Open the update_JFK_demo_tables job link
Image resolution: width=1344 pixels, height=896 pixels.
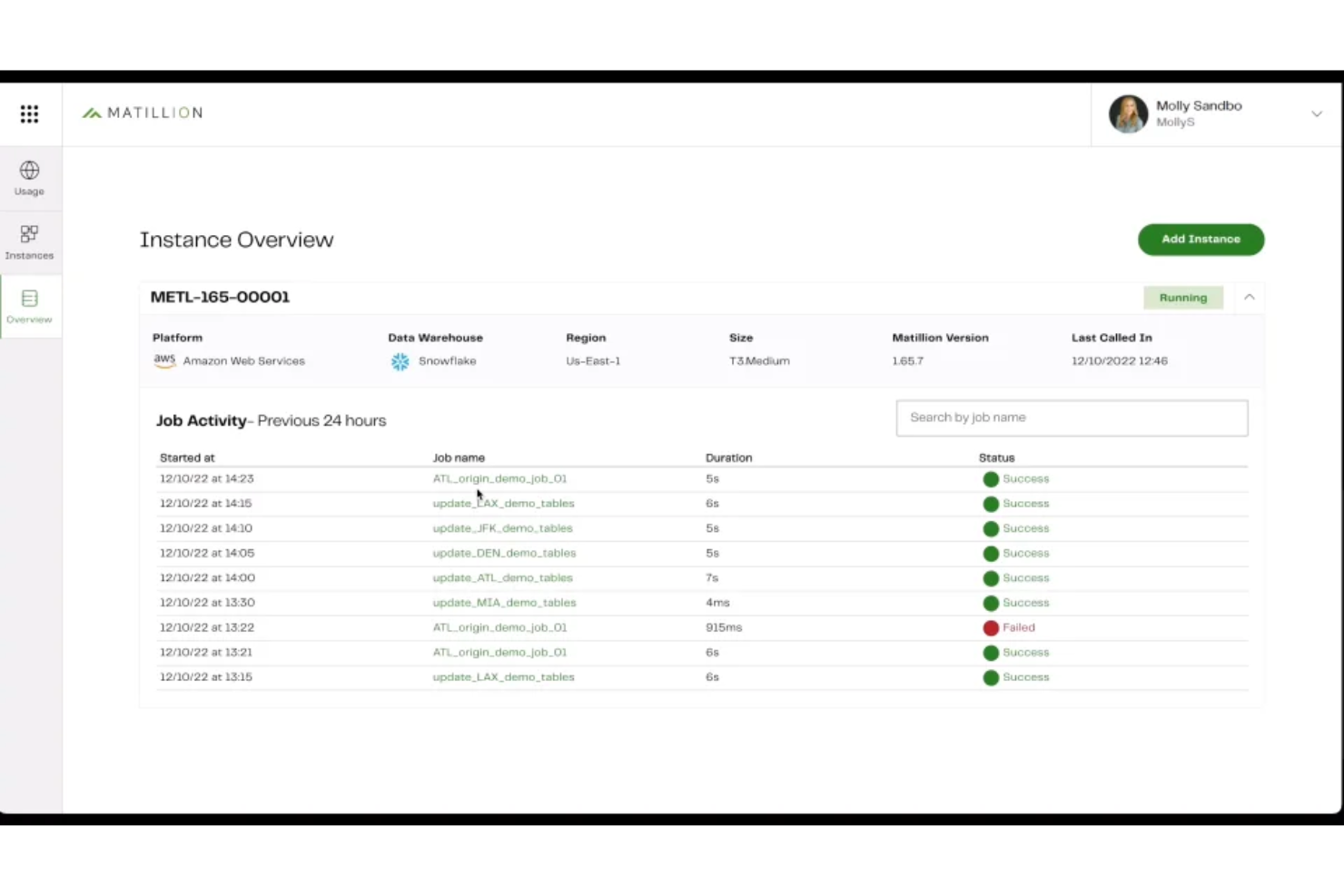point(502,528)
